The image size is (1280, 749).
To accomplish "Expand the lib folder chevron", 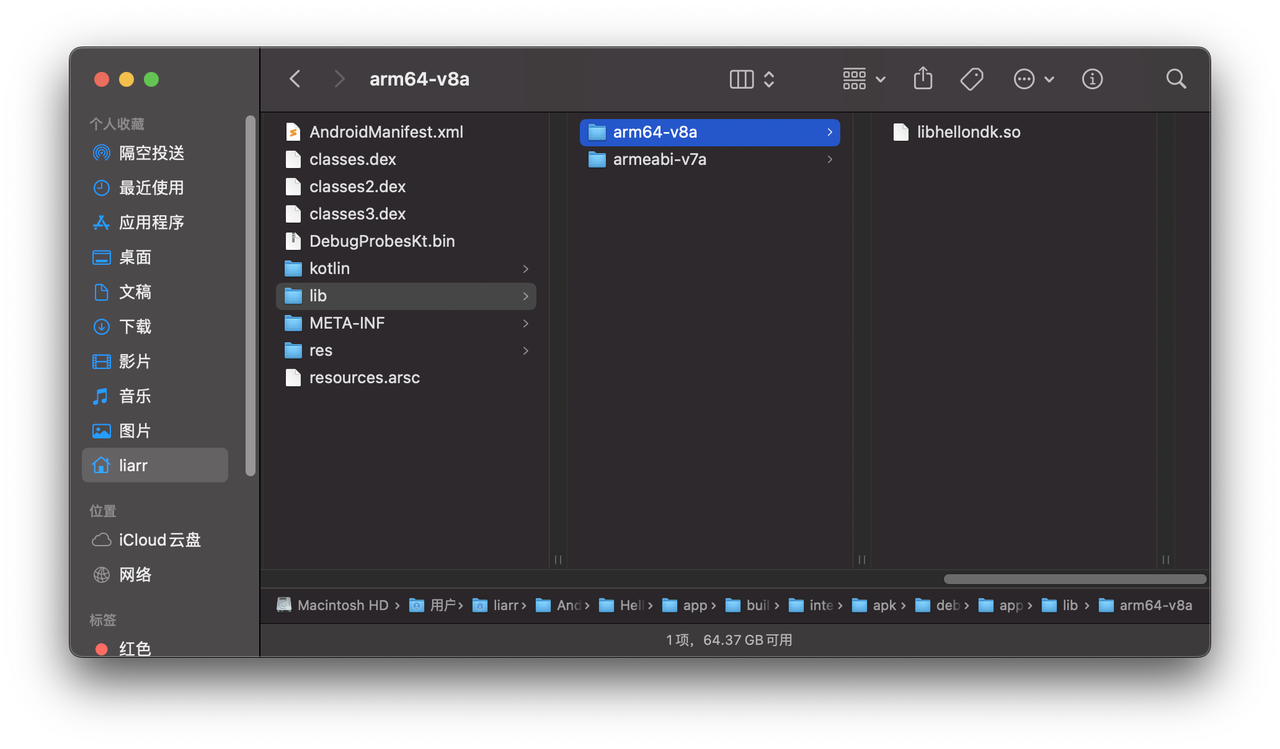I will tap(526, 296).
